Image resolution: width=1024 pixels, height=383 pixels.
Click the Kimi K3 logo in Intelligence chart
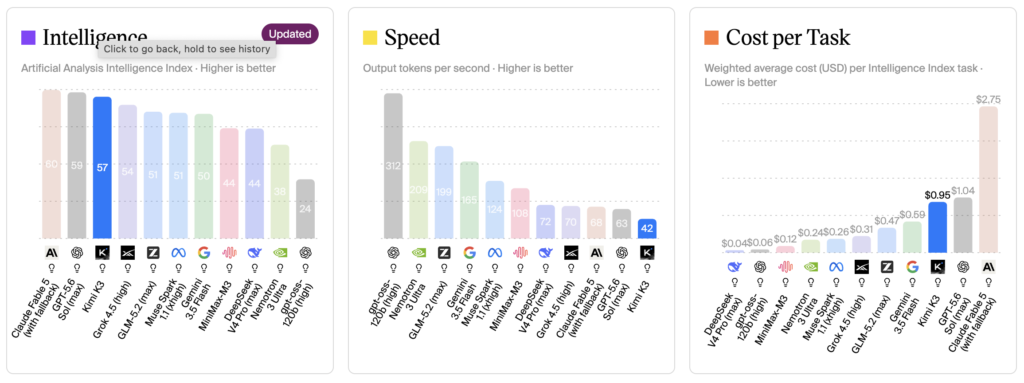(x=103, y=252)
